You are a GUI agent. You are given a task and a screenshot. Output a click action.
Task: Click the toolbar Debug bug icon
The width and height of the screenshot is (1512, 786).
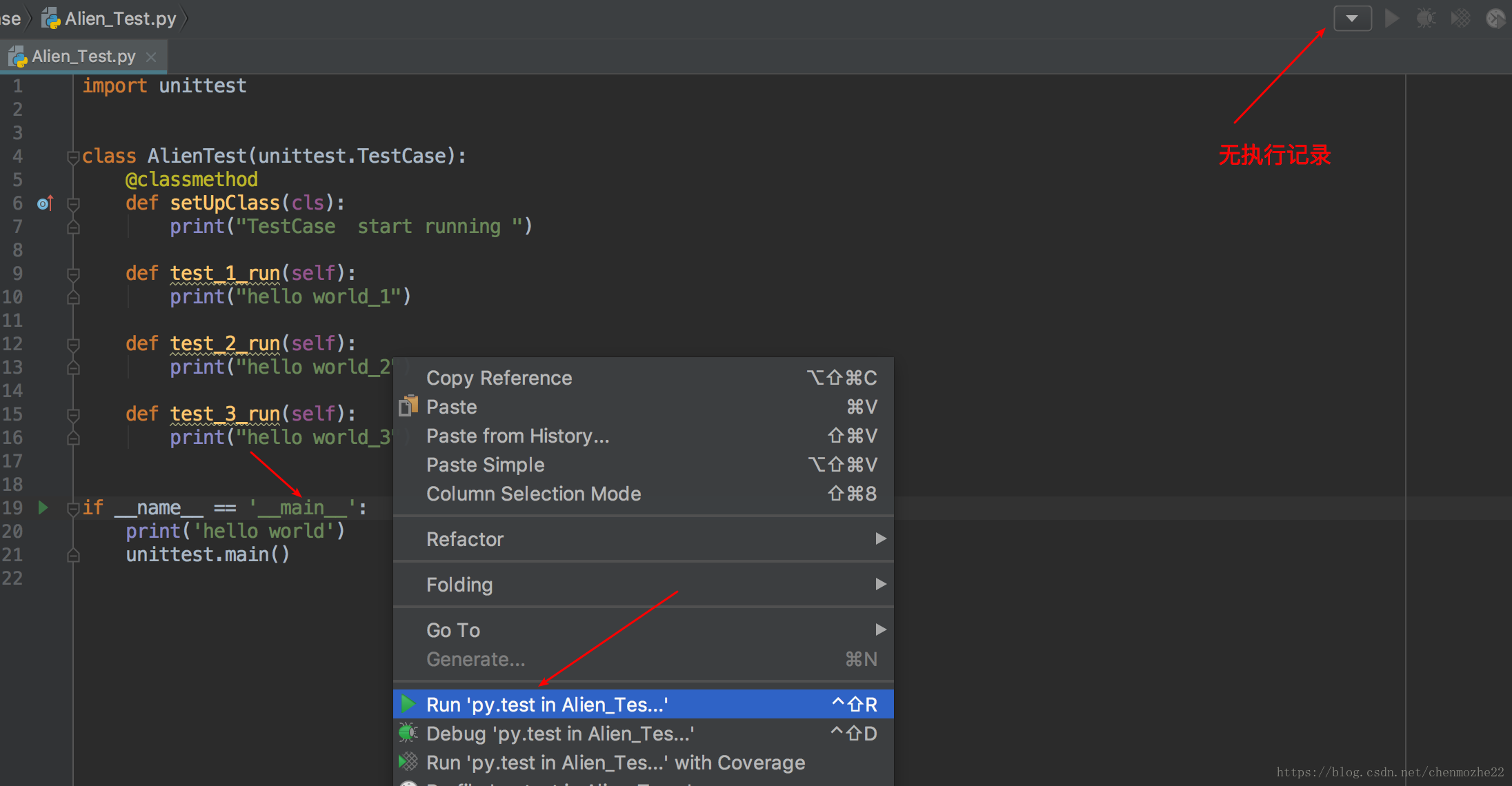pos(1426,19)
